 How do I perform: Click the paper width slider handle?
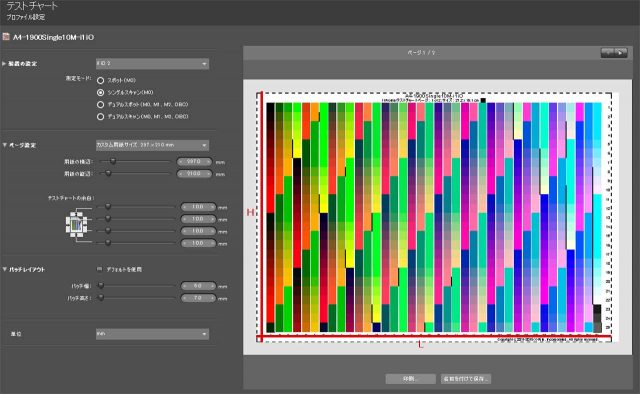point(113,162)
